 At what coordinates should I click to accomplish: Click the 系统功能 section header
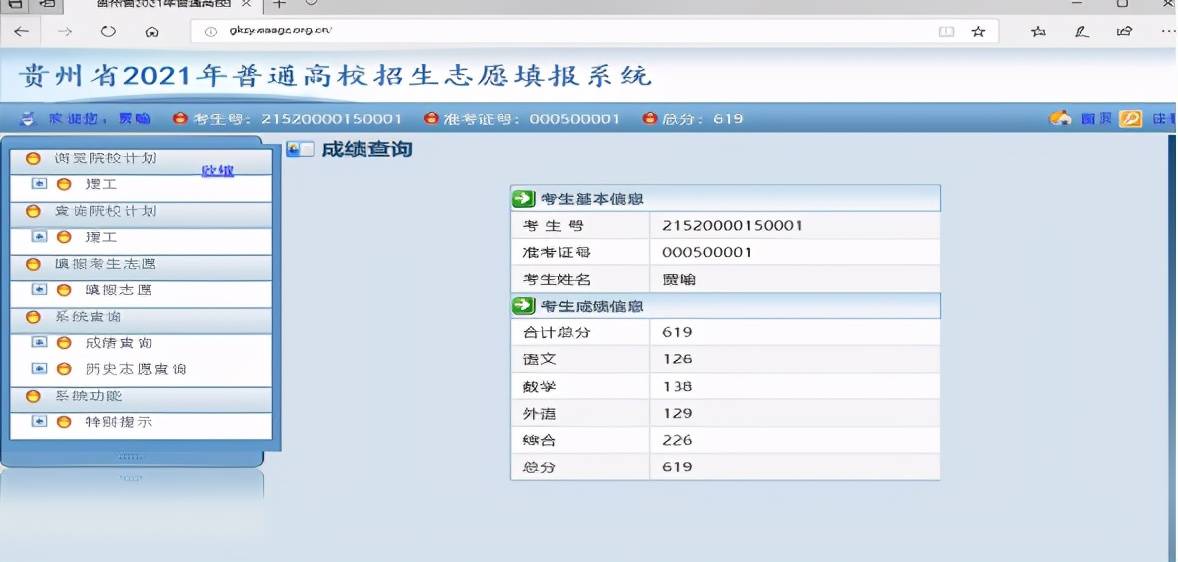coord(88,396)
